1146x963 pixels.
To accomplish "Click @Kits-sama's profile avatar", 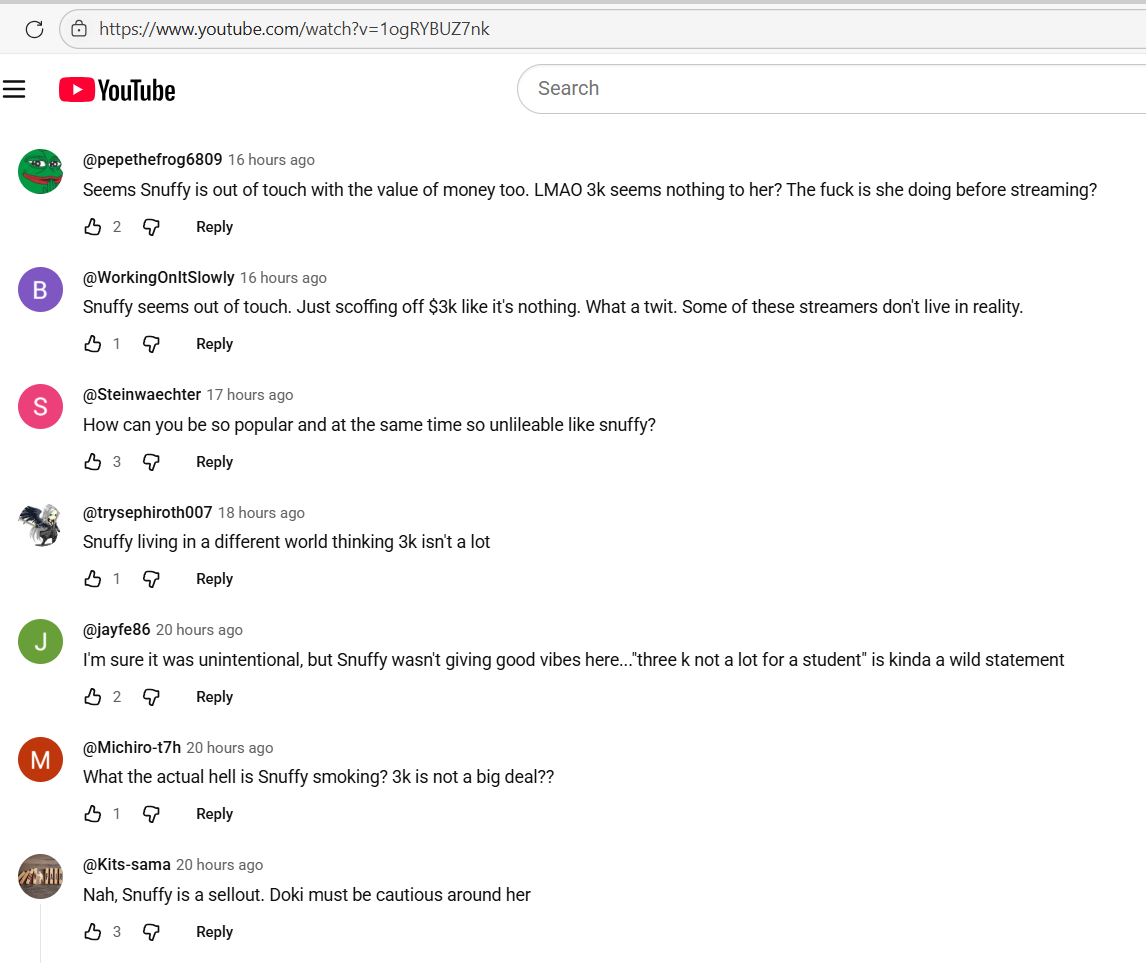I will [x=40, y=876].
